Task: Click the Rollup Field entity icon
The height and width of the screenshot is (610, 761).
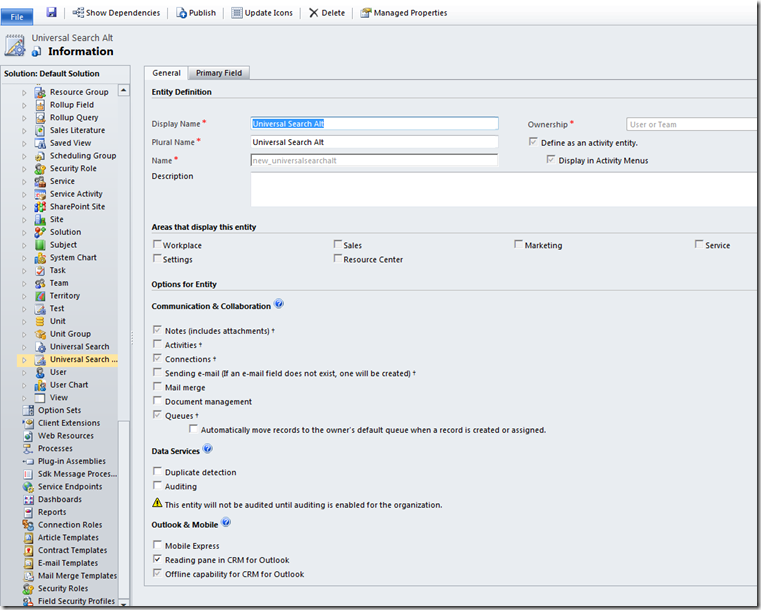Action: (40, 105)
